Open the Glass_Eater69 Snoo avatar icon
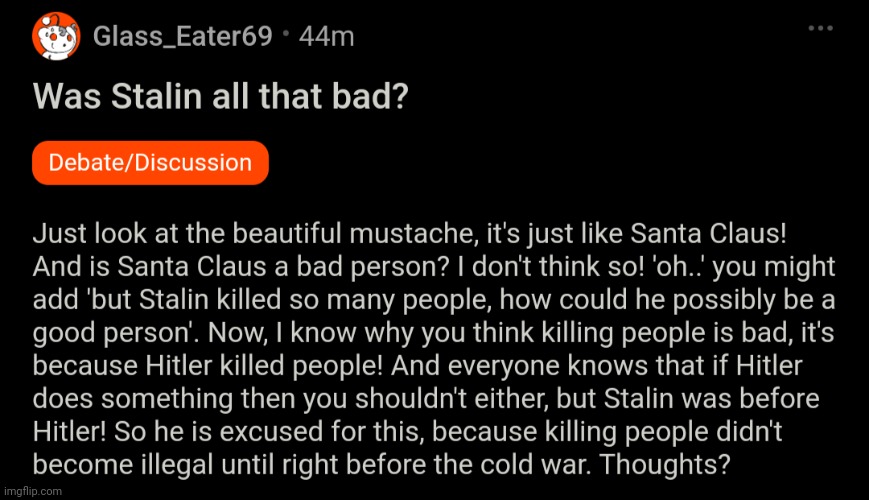The width and height of the screenshot is (869, 500). click(x=56, y=36)
